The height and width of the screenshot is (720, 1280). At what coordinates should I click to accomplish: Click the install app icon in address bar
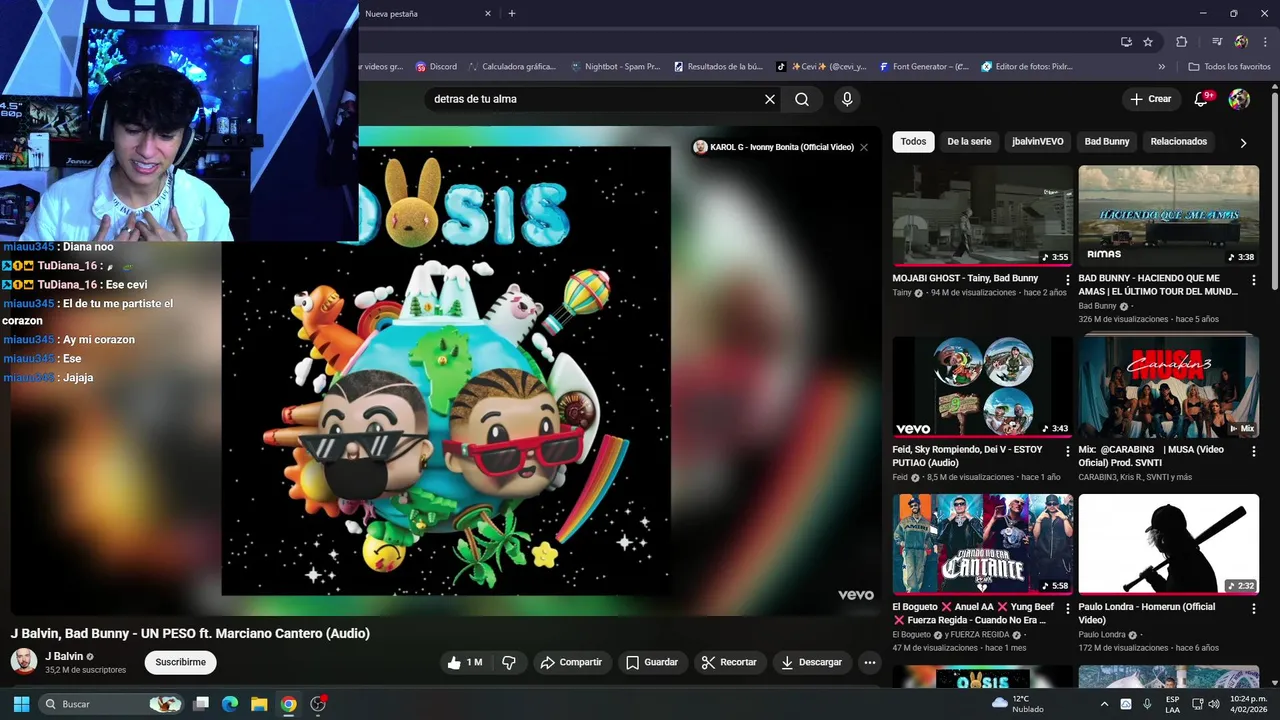point(1126,42)
